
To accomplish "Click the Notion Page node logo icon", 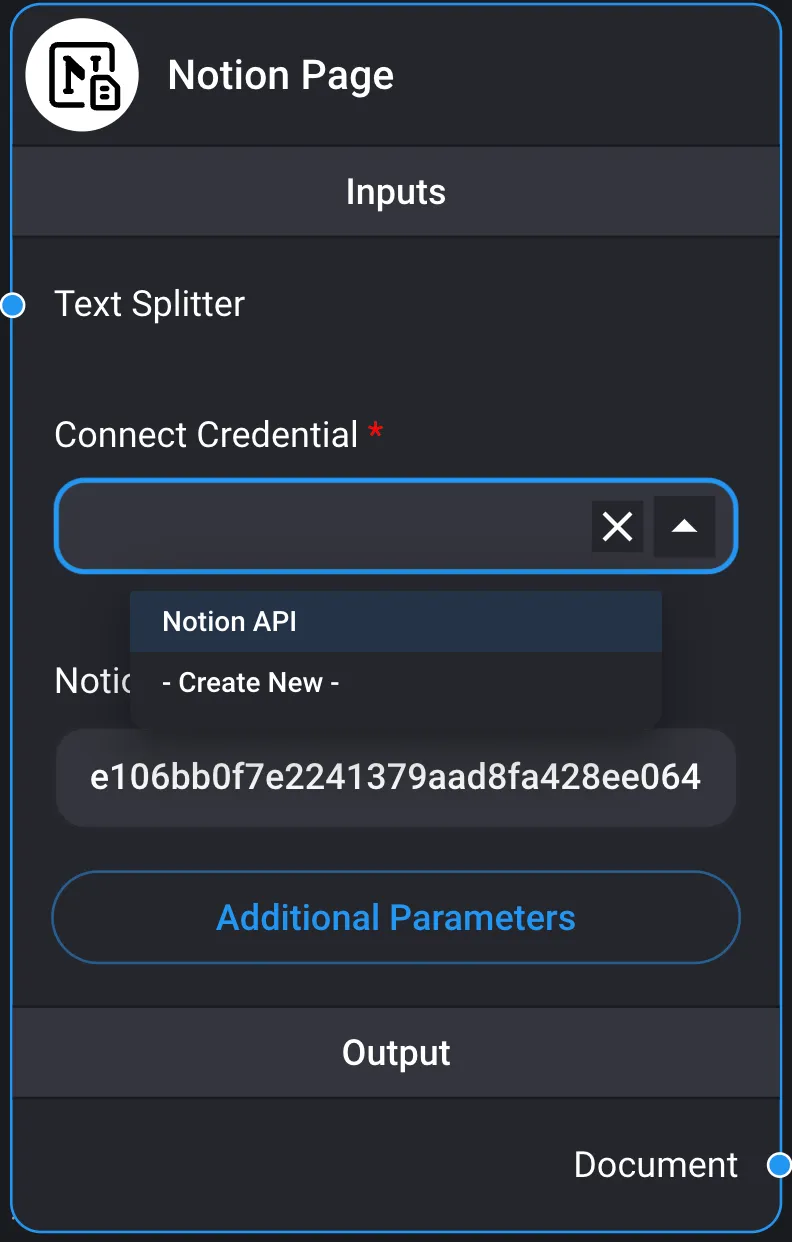I will point(81,75).
